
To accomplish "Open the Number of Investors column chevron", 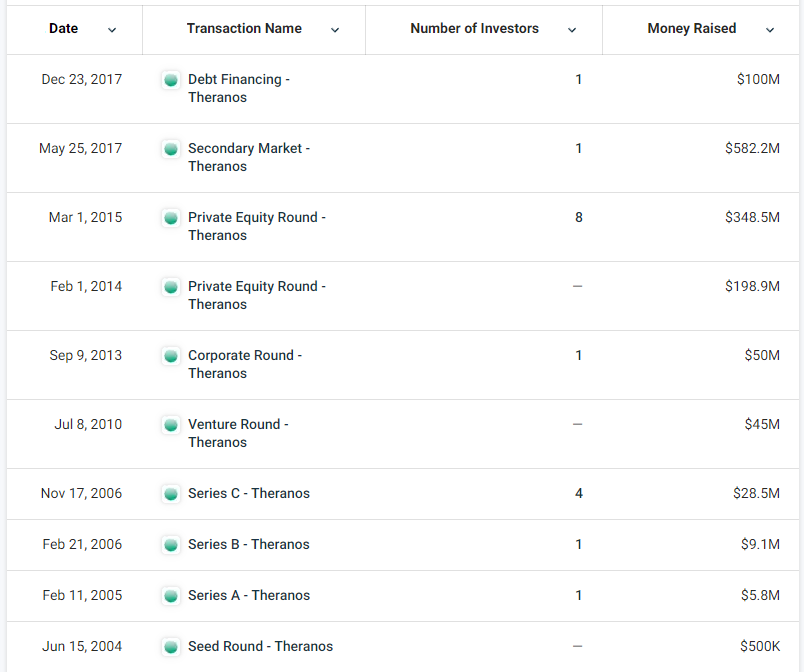I will [x=572, y=30].
